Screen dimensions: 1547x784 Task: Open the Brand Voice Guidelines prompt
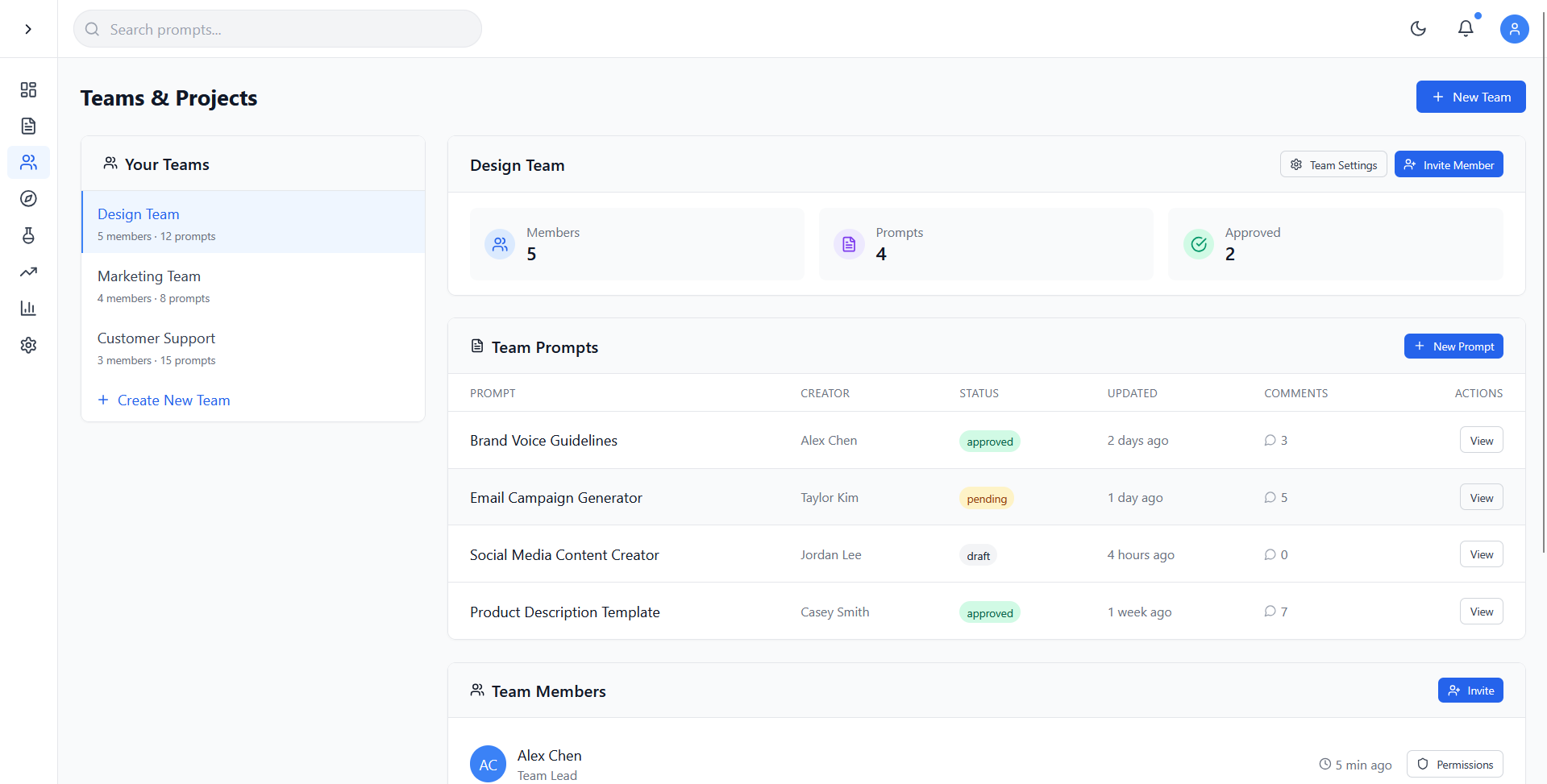tap(543, 441)
